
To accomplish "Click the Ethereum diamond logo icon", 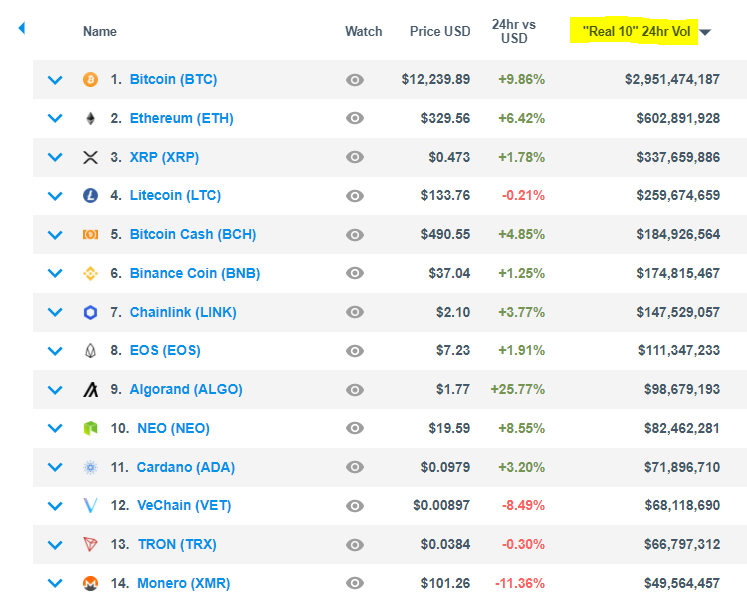I will [90, 118].
